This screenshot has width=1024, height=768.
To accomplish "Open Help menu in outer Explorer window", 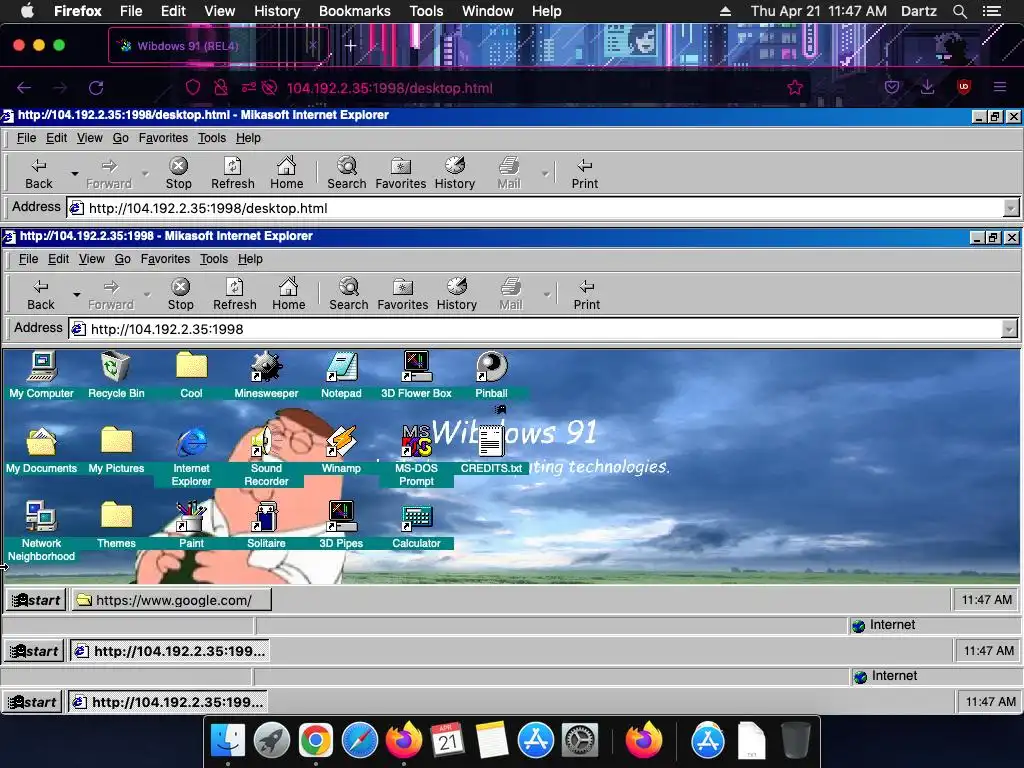I will coord(248,138).
